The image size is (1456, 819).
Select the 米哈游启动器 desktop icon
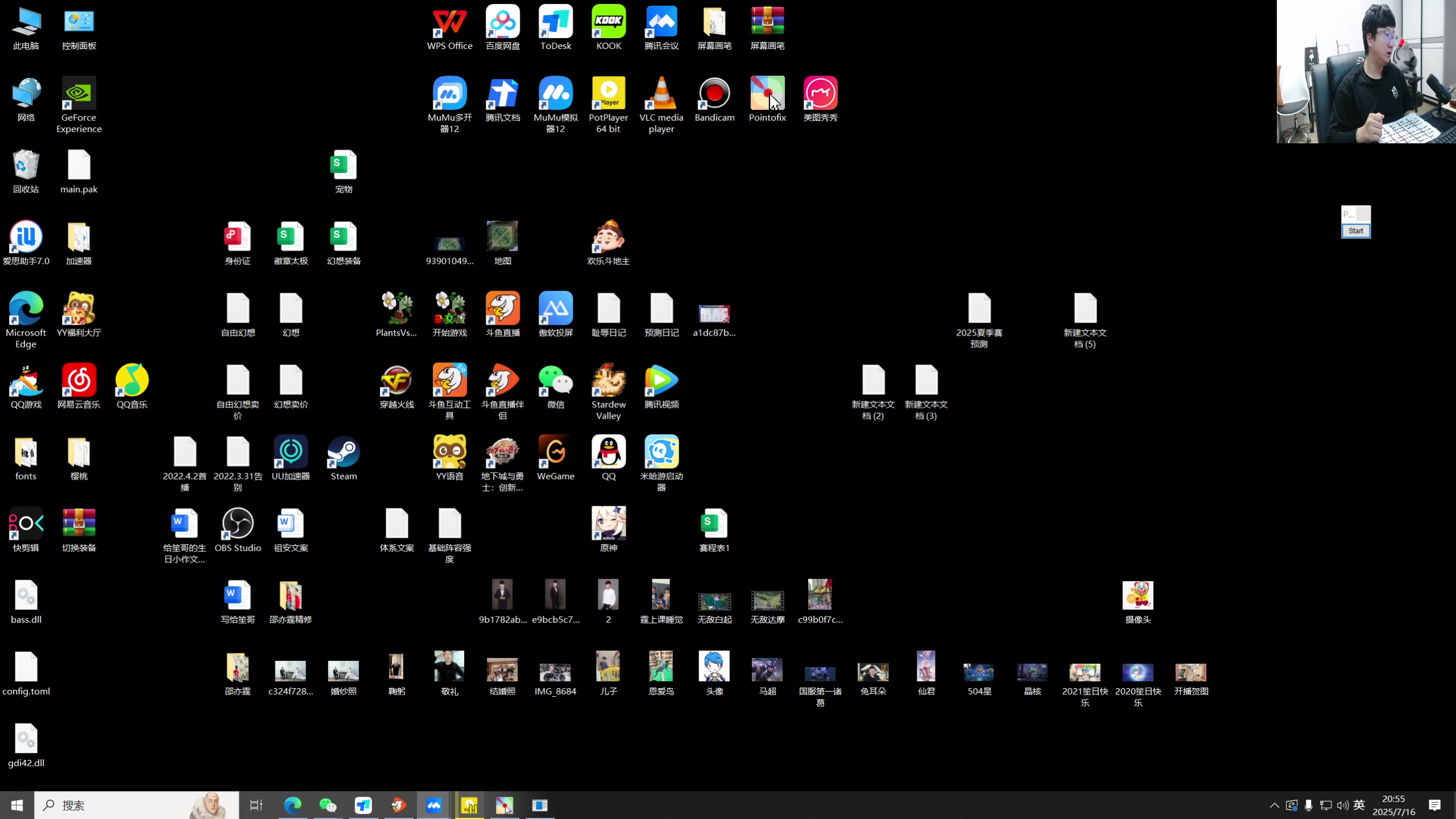pos(661,464)
